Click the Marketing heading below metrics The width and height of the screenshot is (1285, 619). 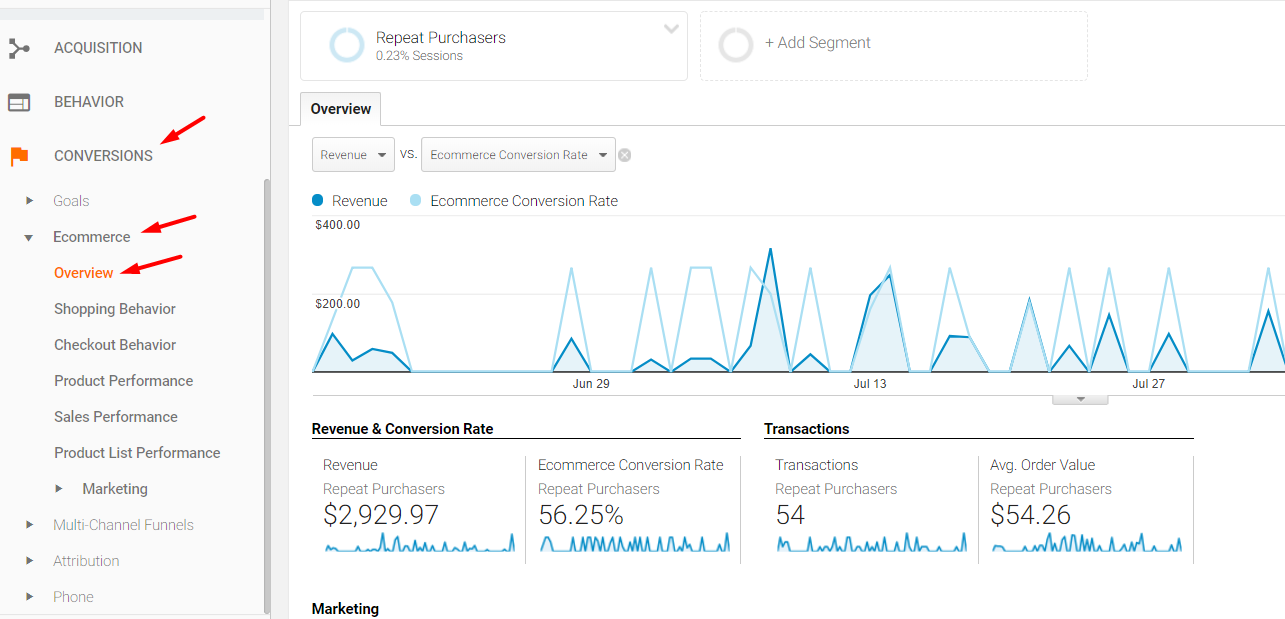tap(346, 609)
